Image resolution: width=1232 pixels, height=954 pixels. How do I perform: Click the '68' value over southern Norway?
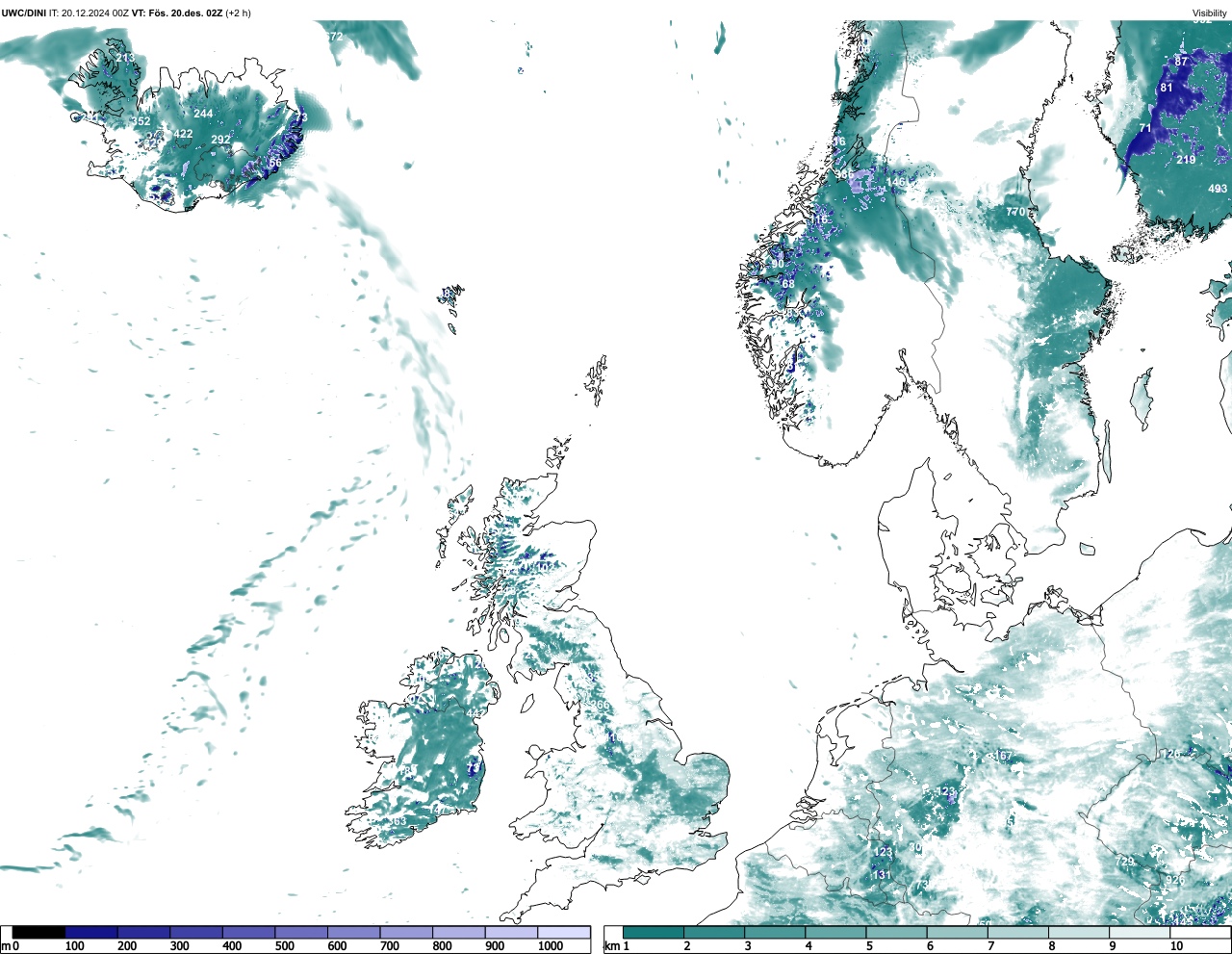[788, 284]
